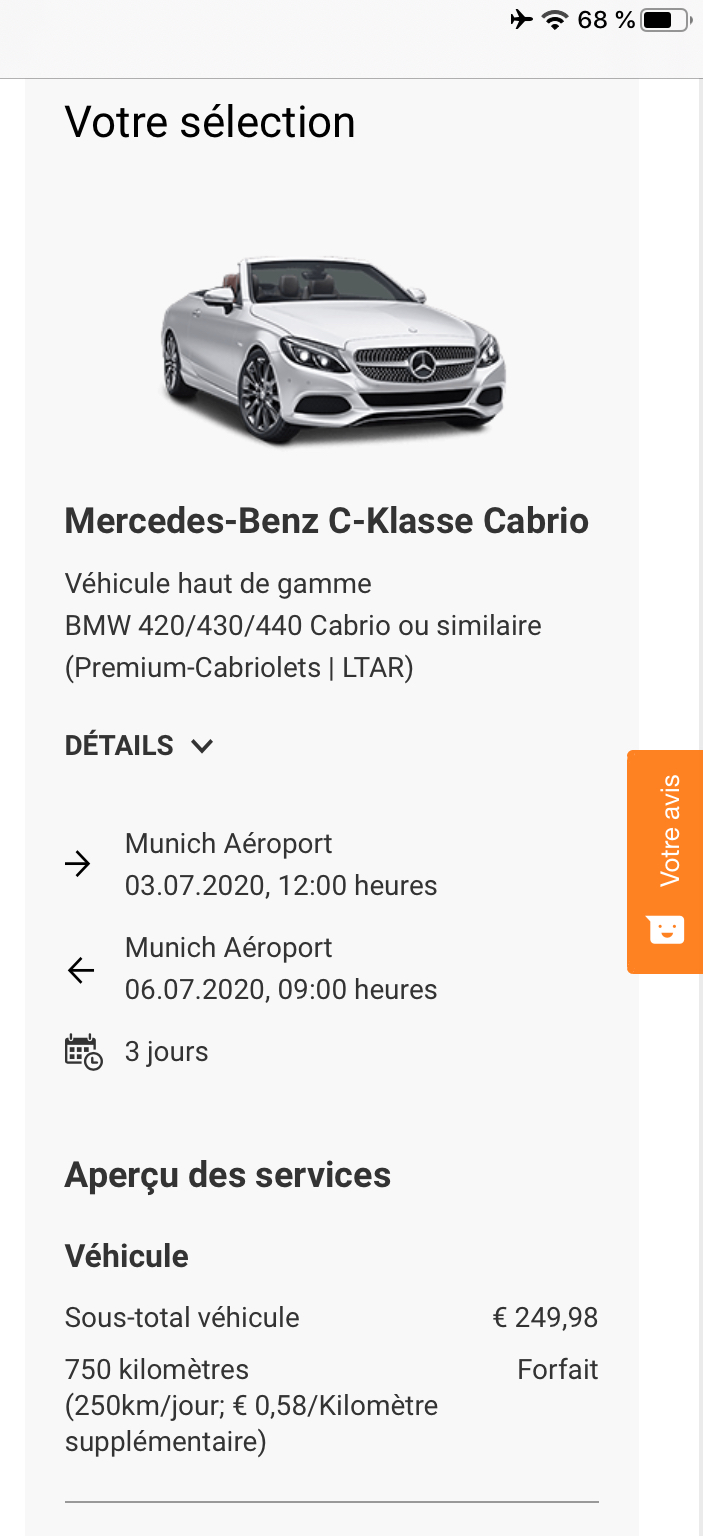Open the DÉTAILS section label
This screenshot has height=1536, width=703.
coord(119,746)
